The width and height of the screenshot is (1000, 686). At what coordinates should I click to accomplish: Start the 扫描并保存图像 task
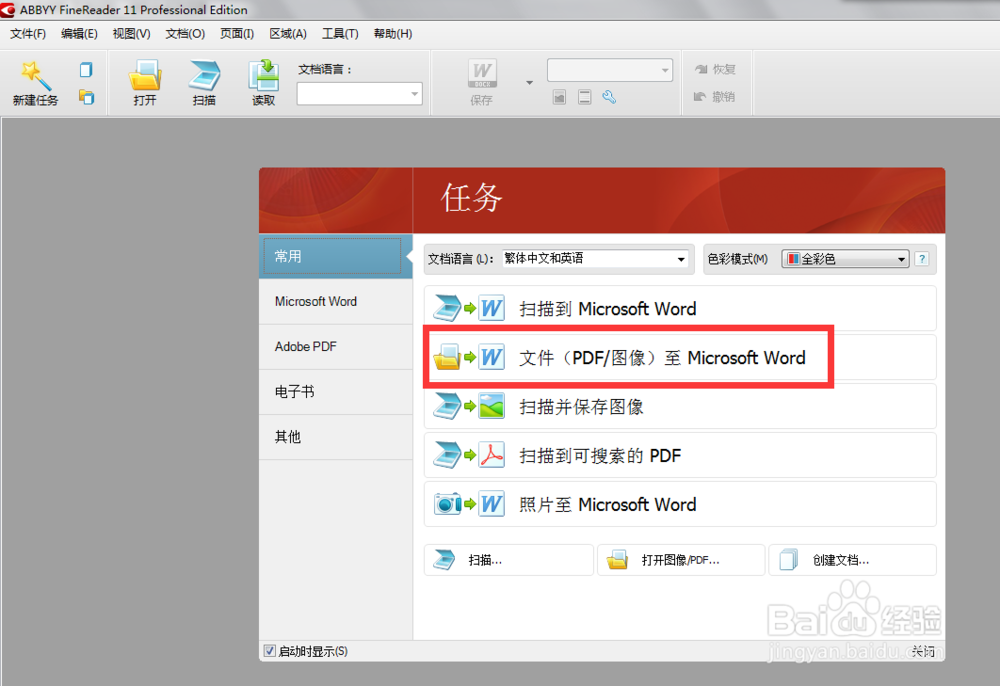tap(680, 406)
